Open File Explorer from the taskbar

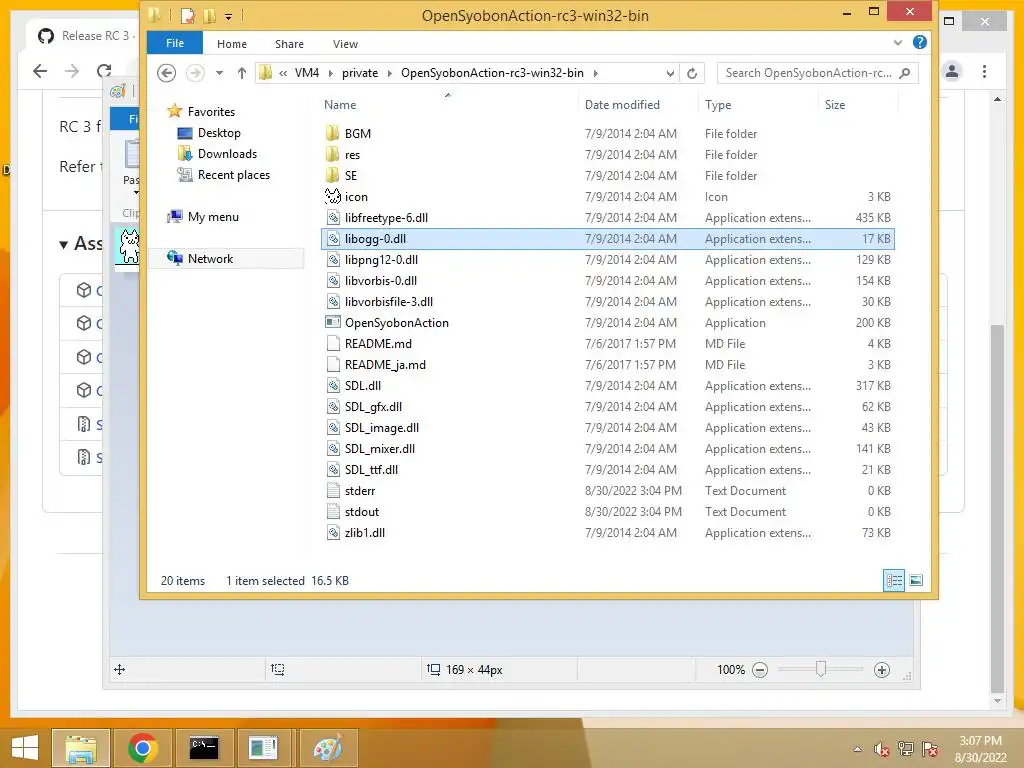click(81, 748)
